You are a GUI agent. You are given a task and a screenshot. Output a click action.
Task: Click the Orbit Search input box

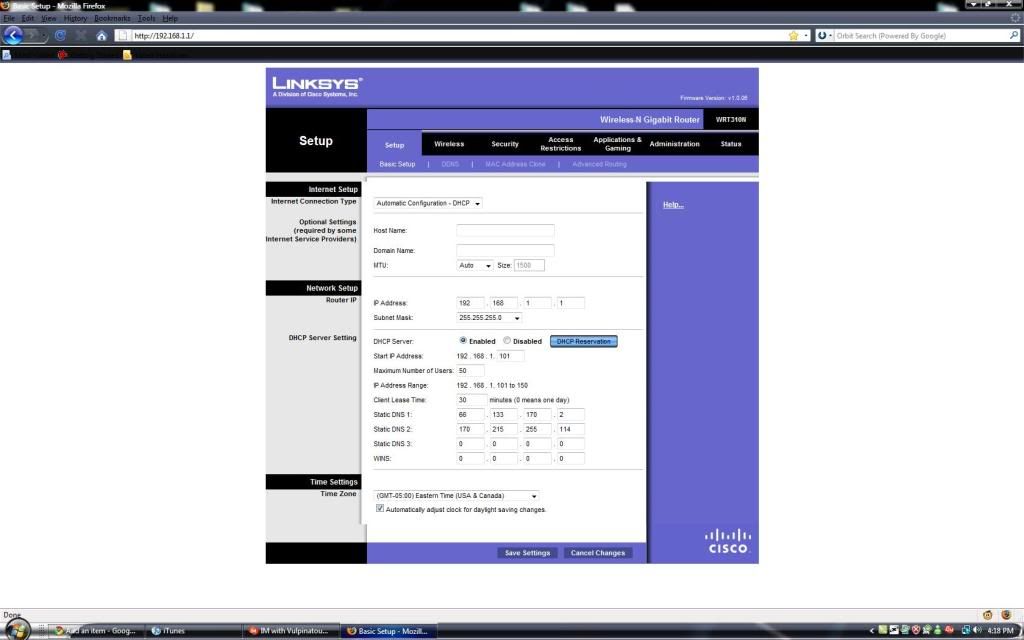pos(921,35)
